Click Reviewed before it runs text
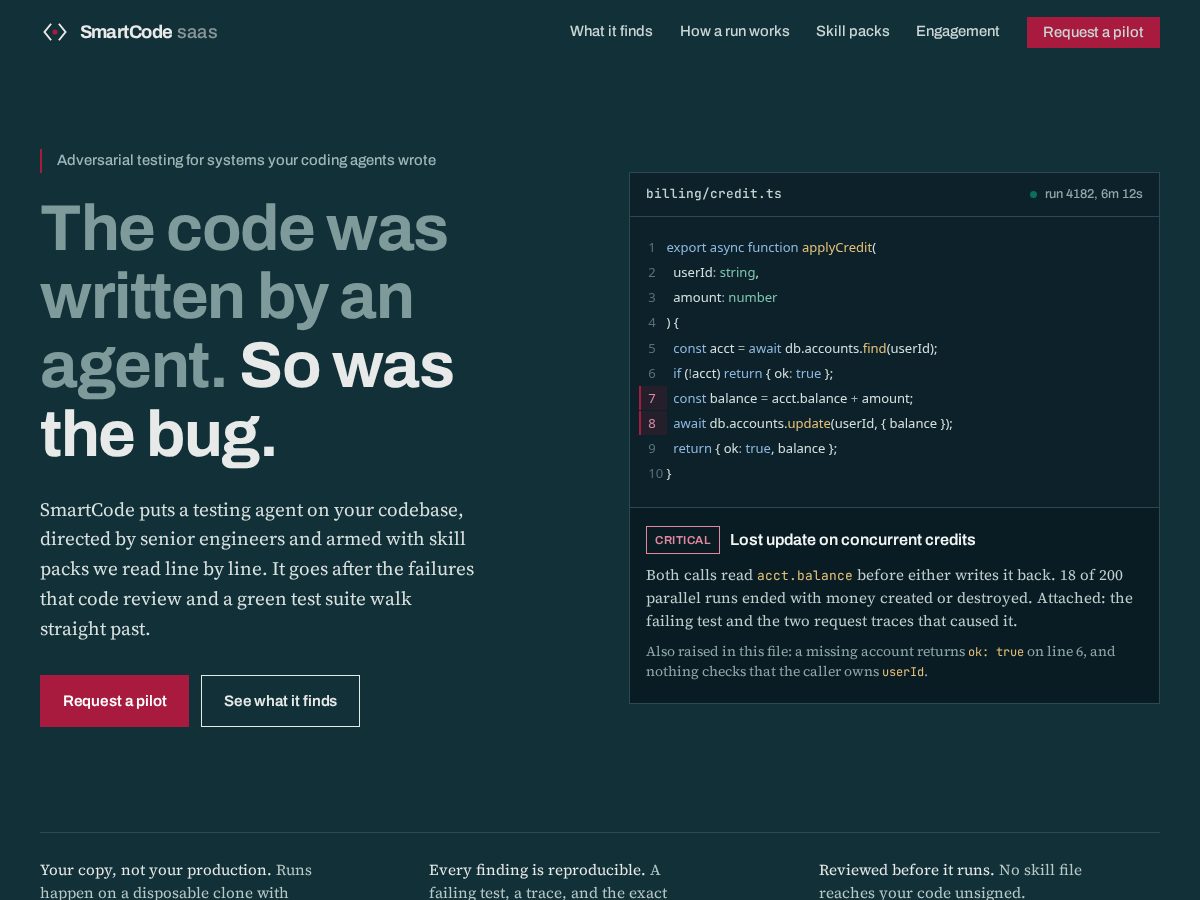The image size is (1200, 900). click(906, 870)
